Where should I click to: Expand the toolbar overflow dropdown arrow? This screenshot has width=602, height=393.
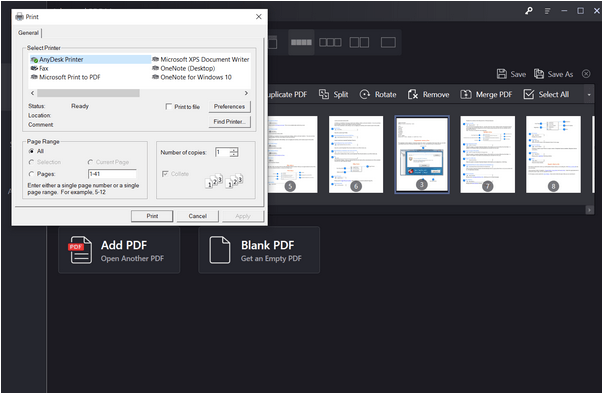coord(589,95)
